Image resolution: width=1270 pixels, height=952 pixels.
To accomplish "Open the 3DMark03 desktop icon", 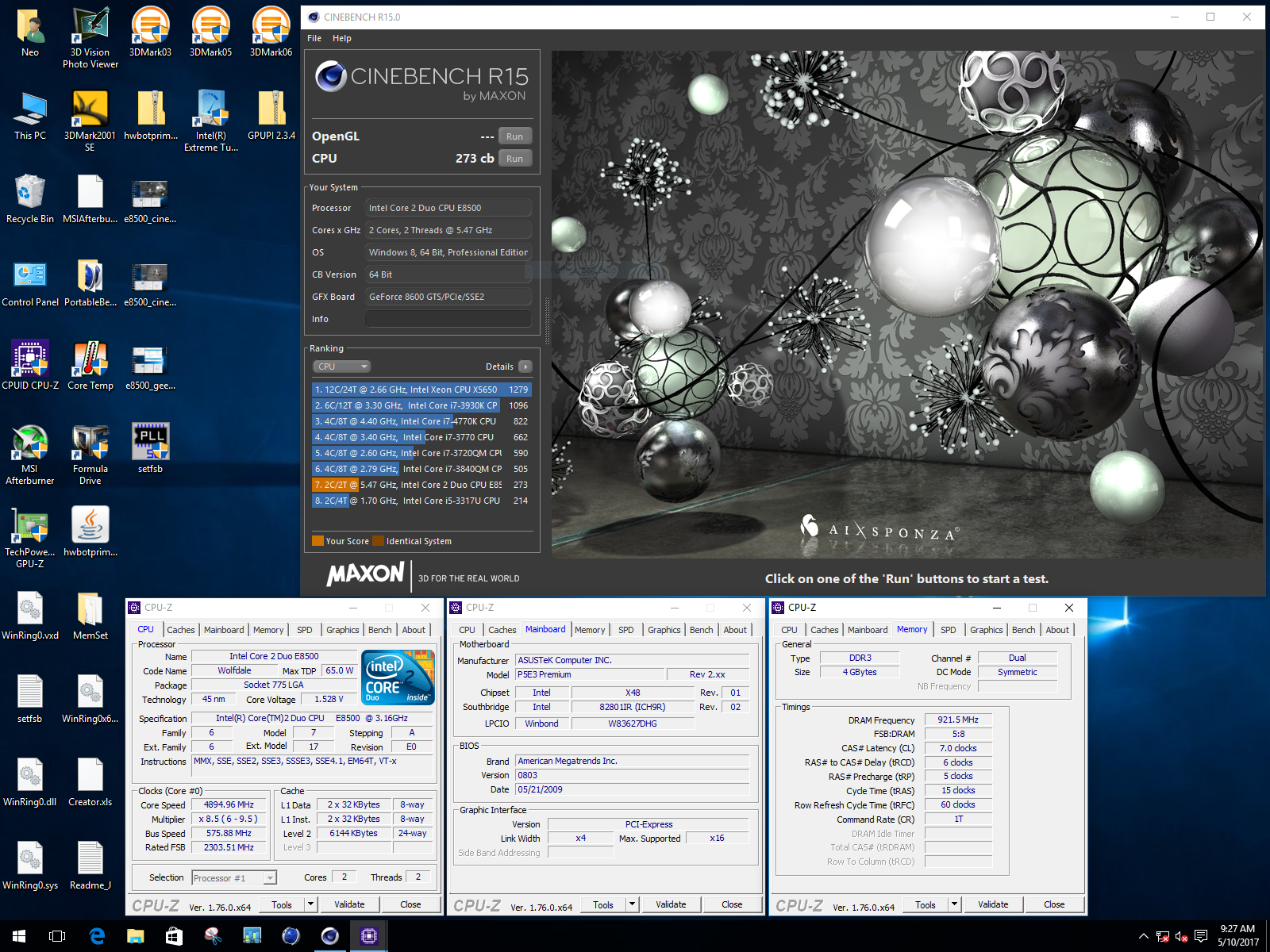I will point(150,33).
